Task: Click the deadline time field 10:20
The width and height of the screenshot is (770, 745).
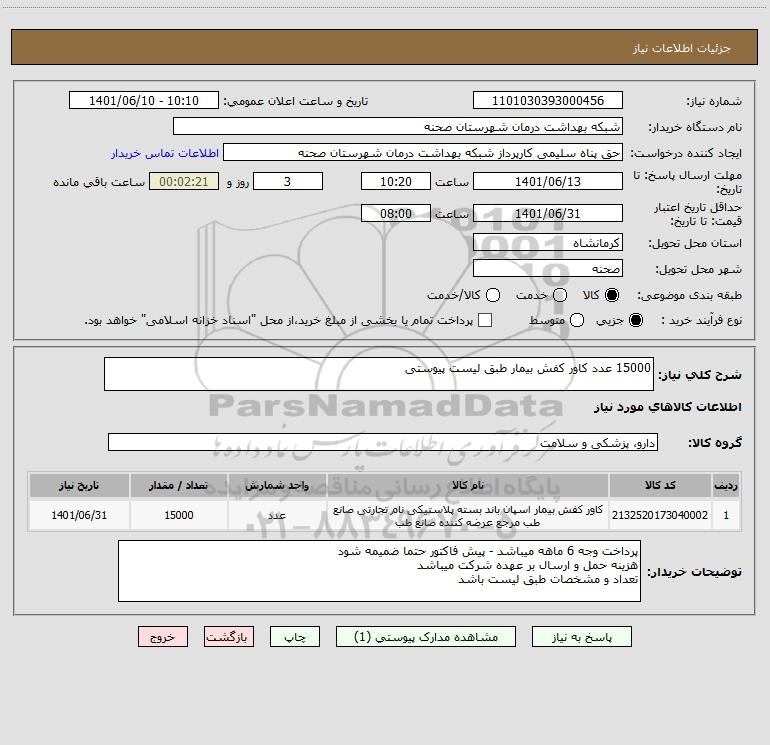Action: coord(396,181)
